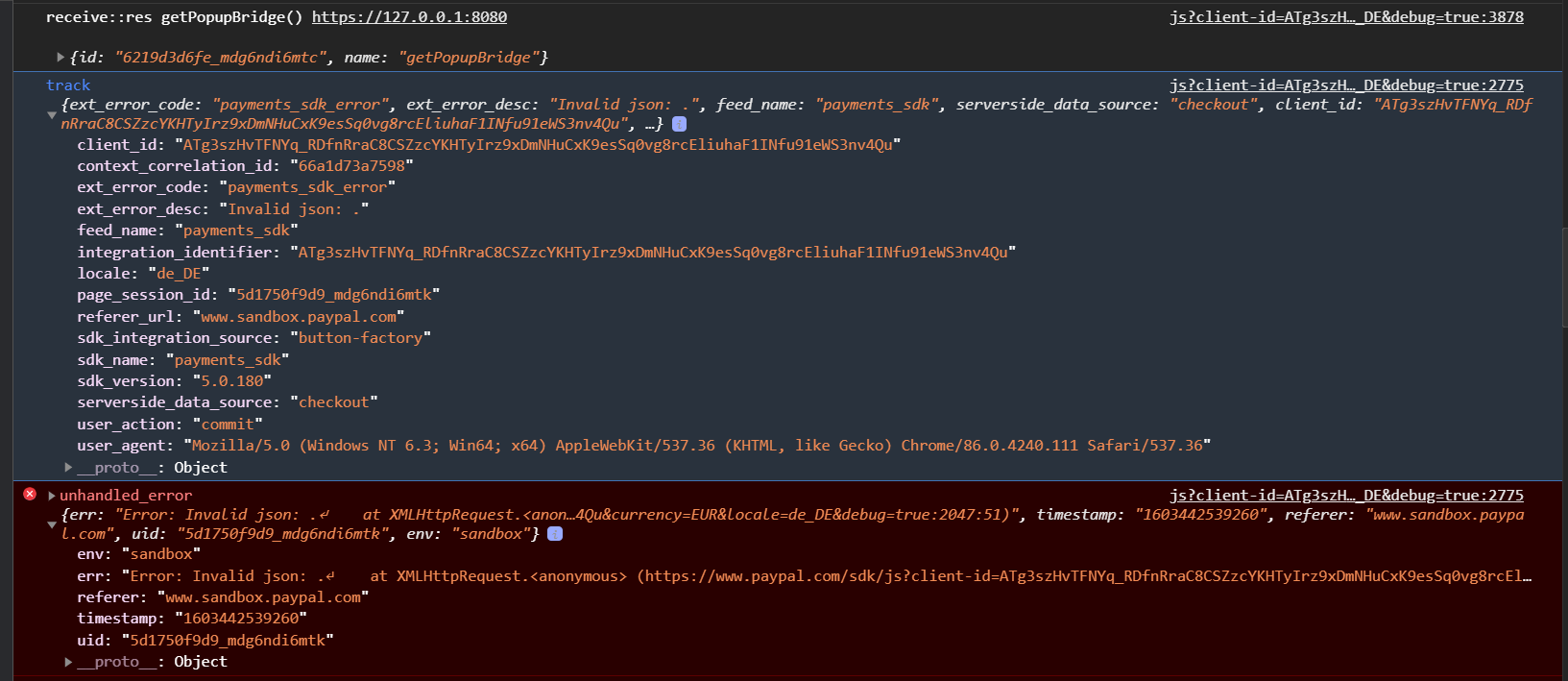
Task: Expand the unhandled_error message arrow
Action: 52,496
